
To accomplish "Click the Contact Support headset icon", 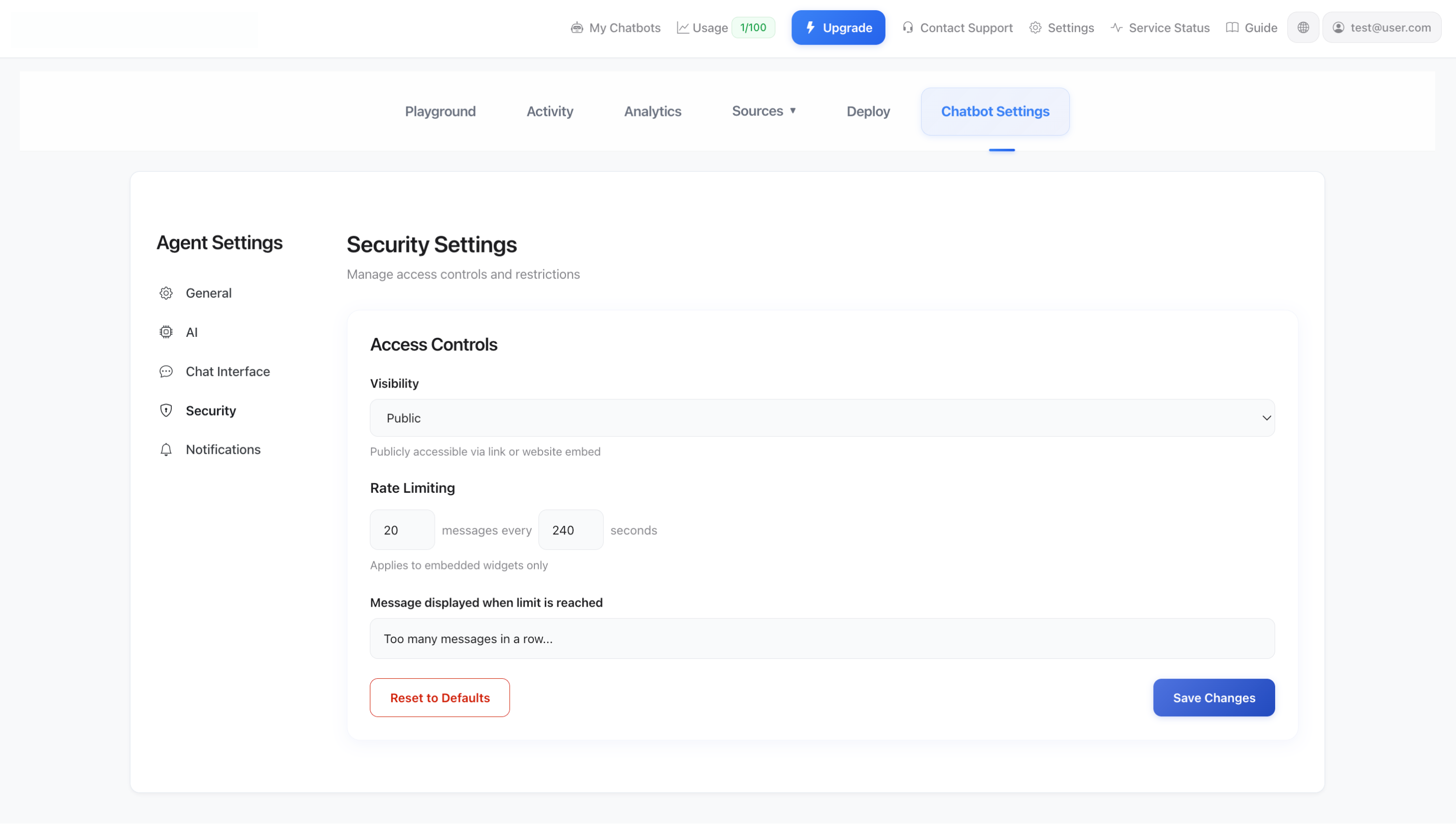I will pyautogui.click(x=908, y=27).
